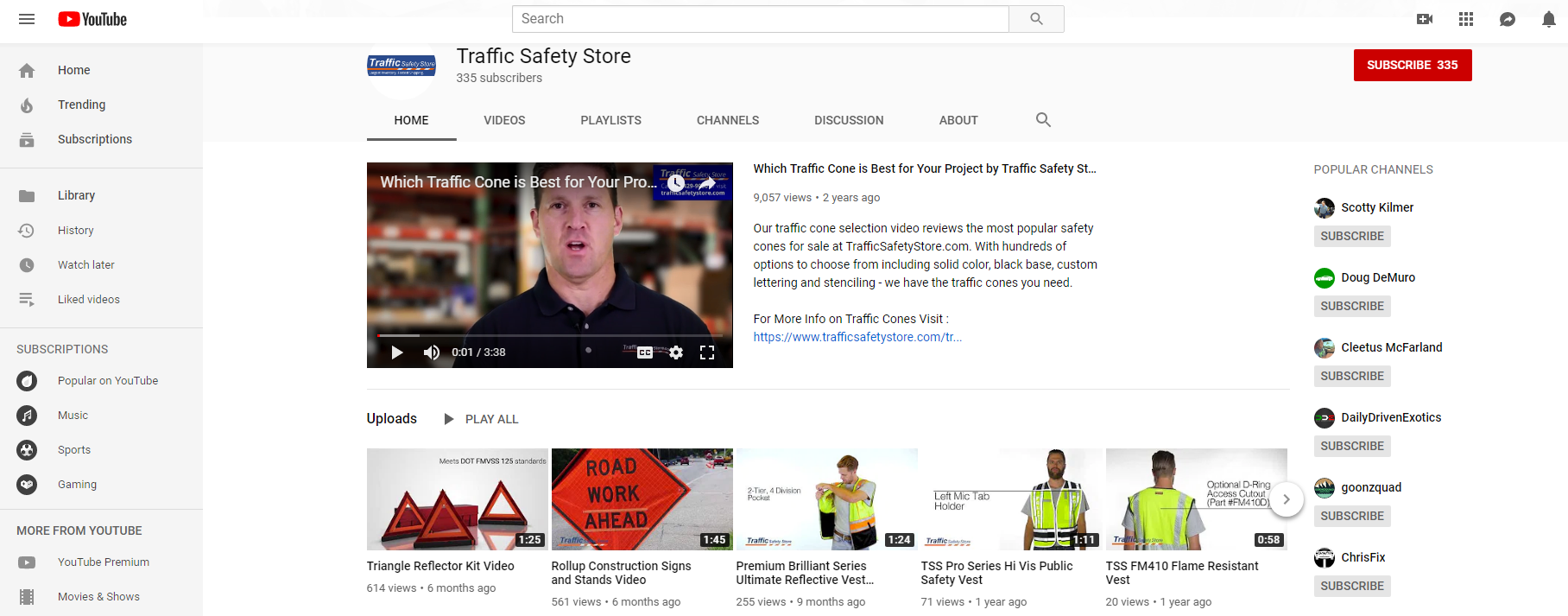Open the YouTube apps grid

point(1466,19)
